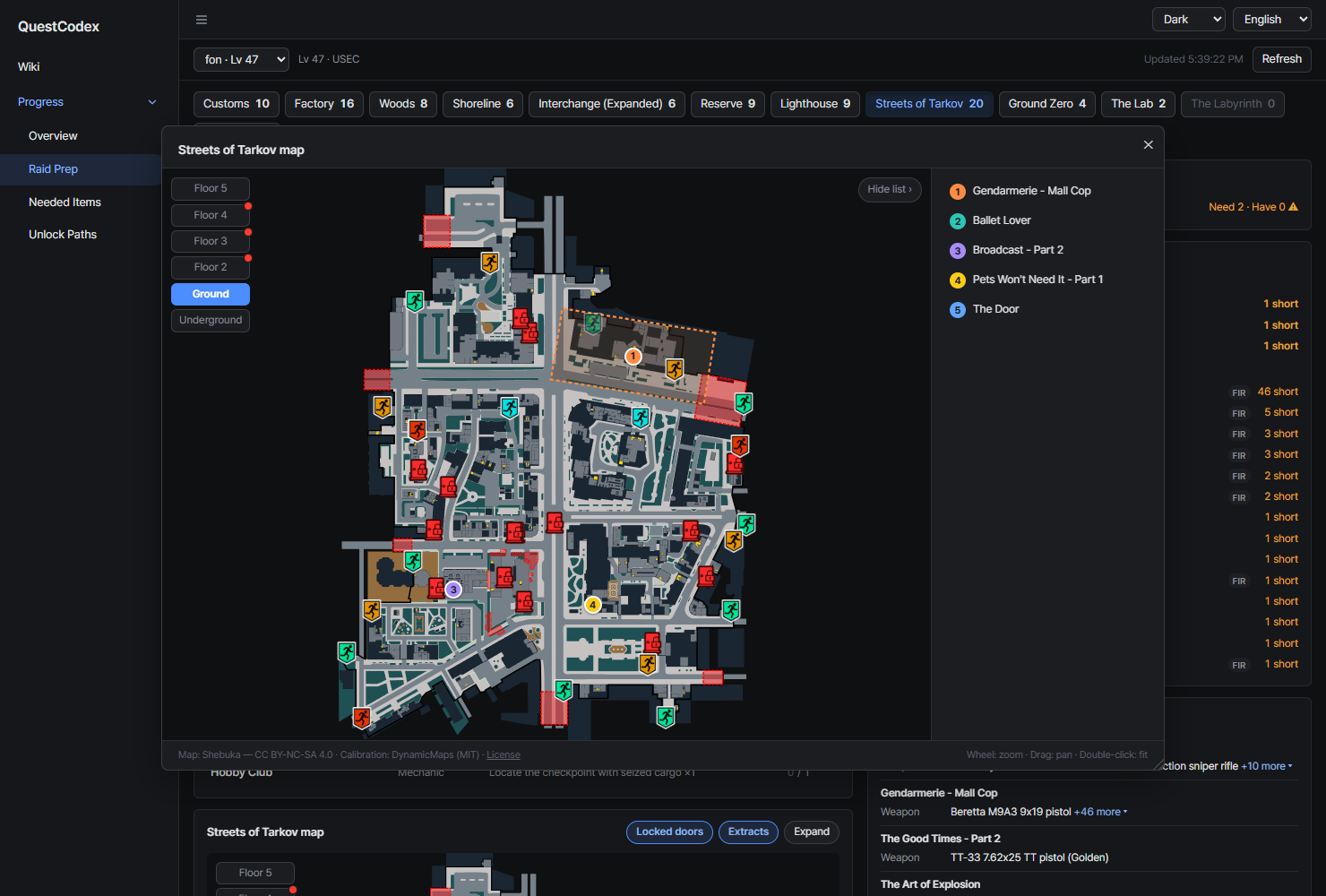Collapse the Progress sidebar section

coord(89,102)
